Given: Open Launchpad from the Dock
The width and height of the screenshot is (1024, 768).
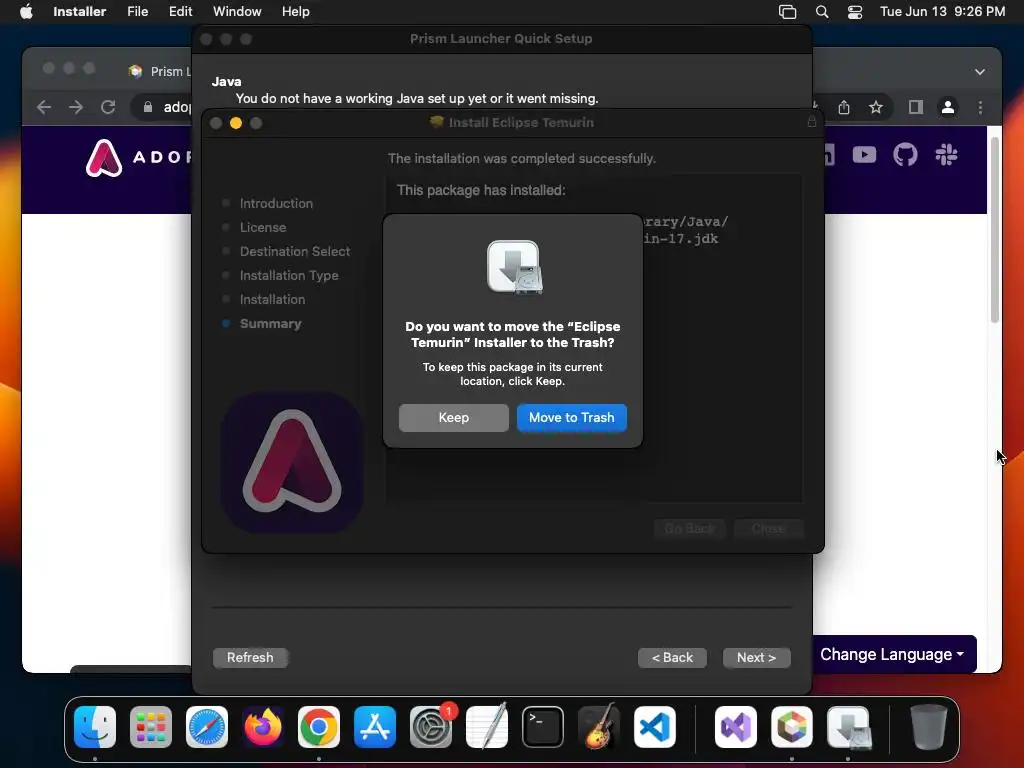Looking at the screenshot, I should [151, 727].
